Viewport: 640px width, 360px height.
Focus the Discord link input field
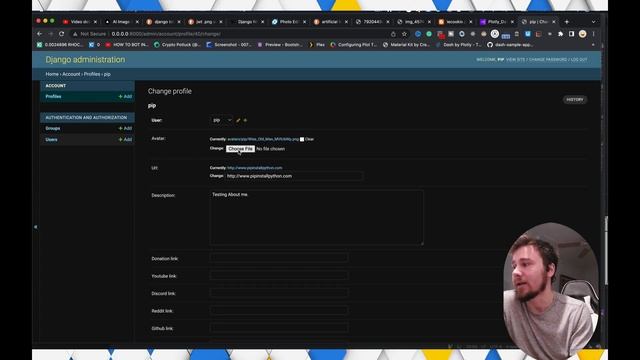tap(279, 293)
